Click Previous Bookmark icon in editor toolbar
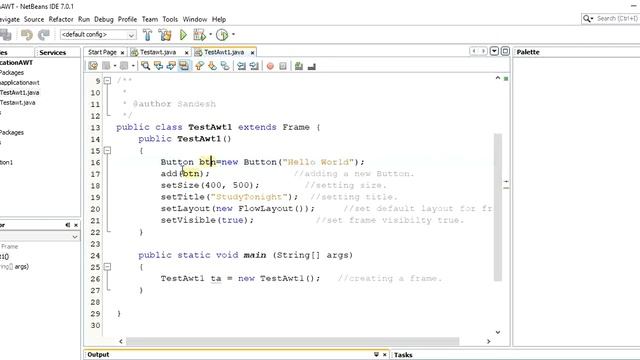 tap(199, 66)
